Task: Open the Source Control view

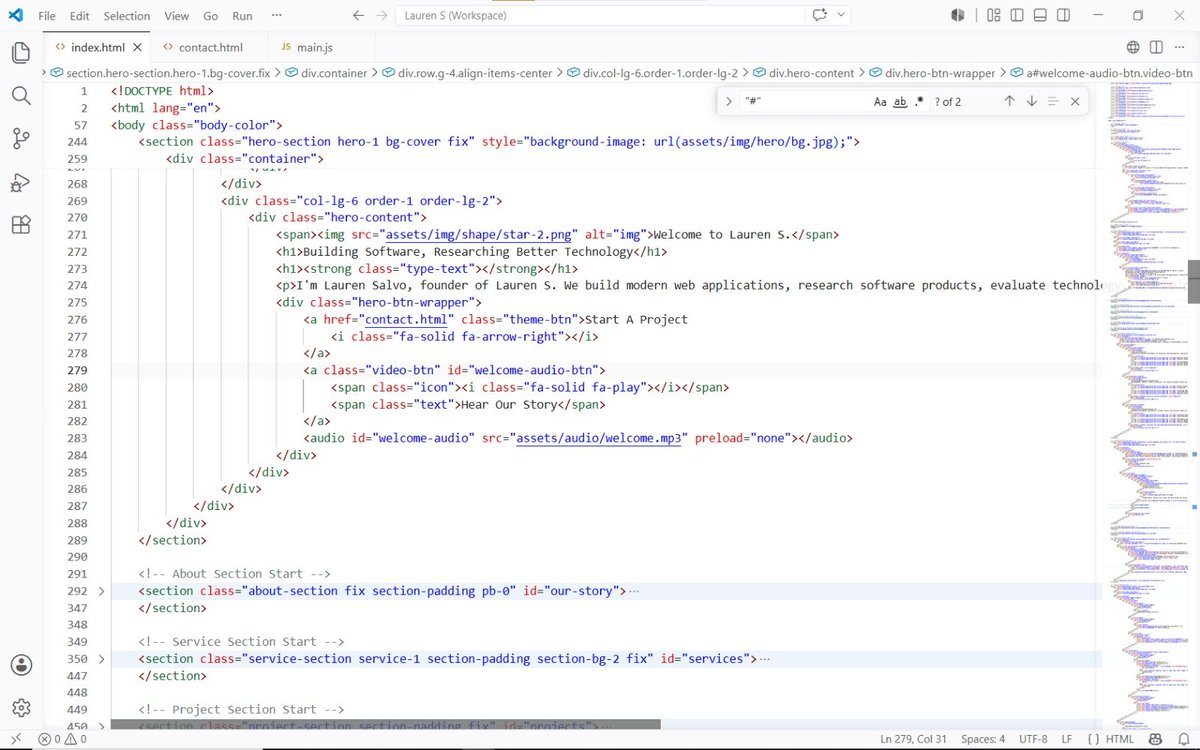Action: (21, 139)
